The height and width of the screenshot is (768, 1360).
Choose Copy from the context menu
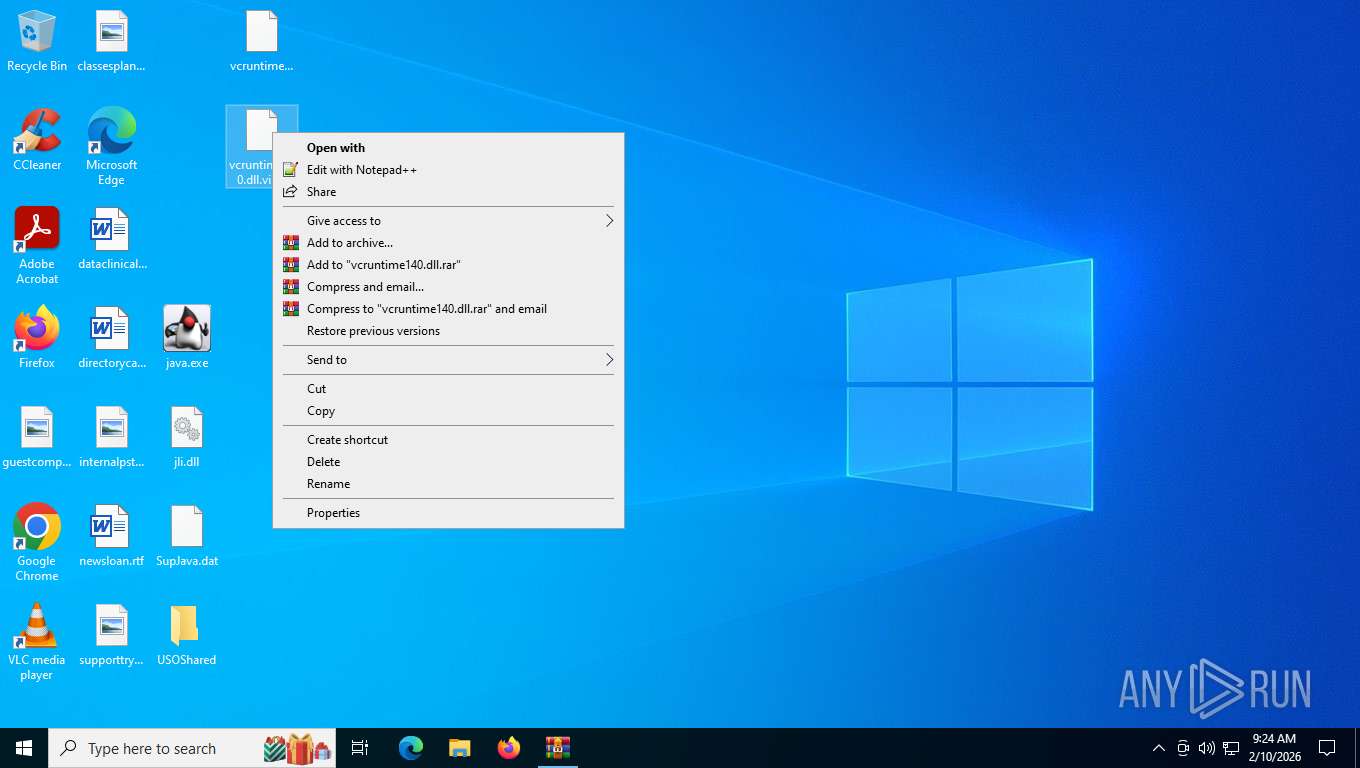pos(448,411)
